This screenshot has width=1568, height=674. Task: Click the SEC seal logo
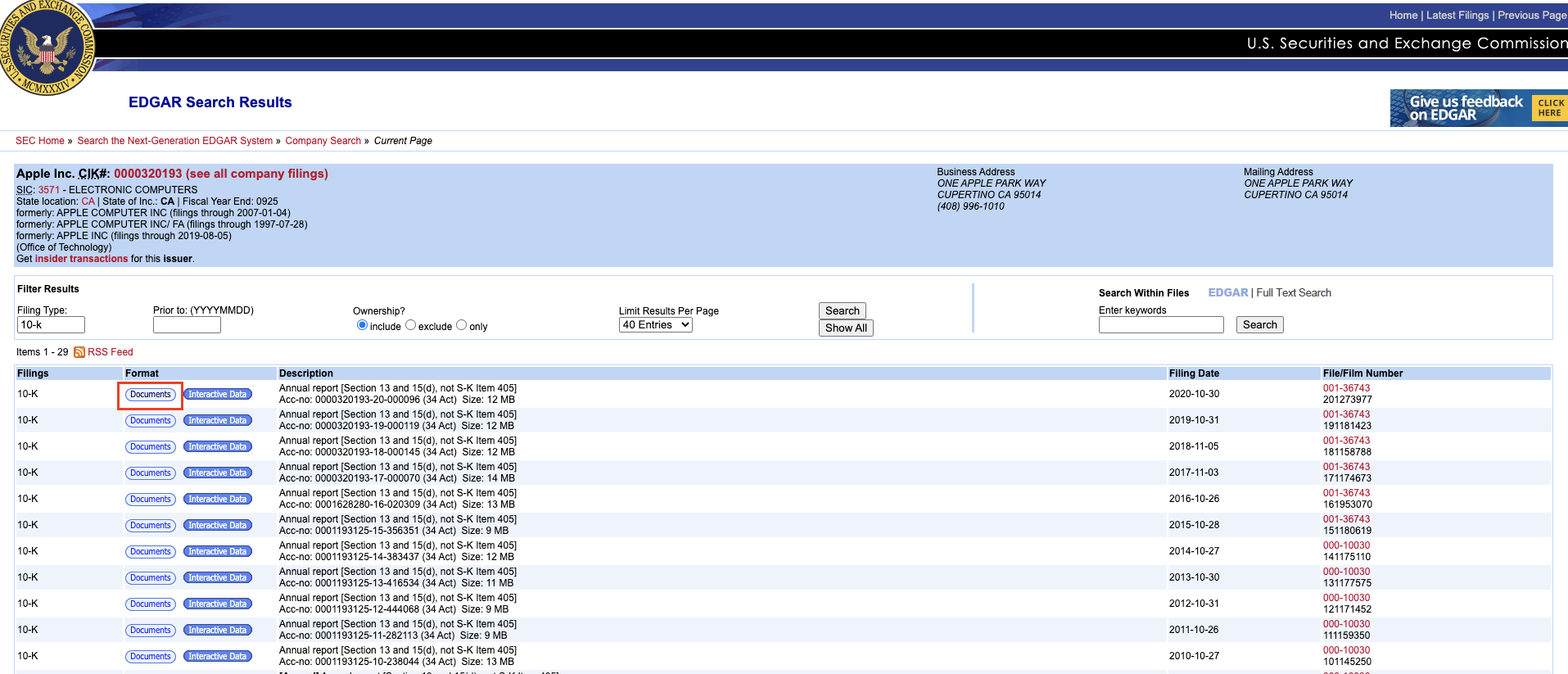coord(47,47)
